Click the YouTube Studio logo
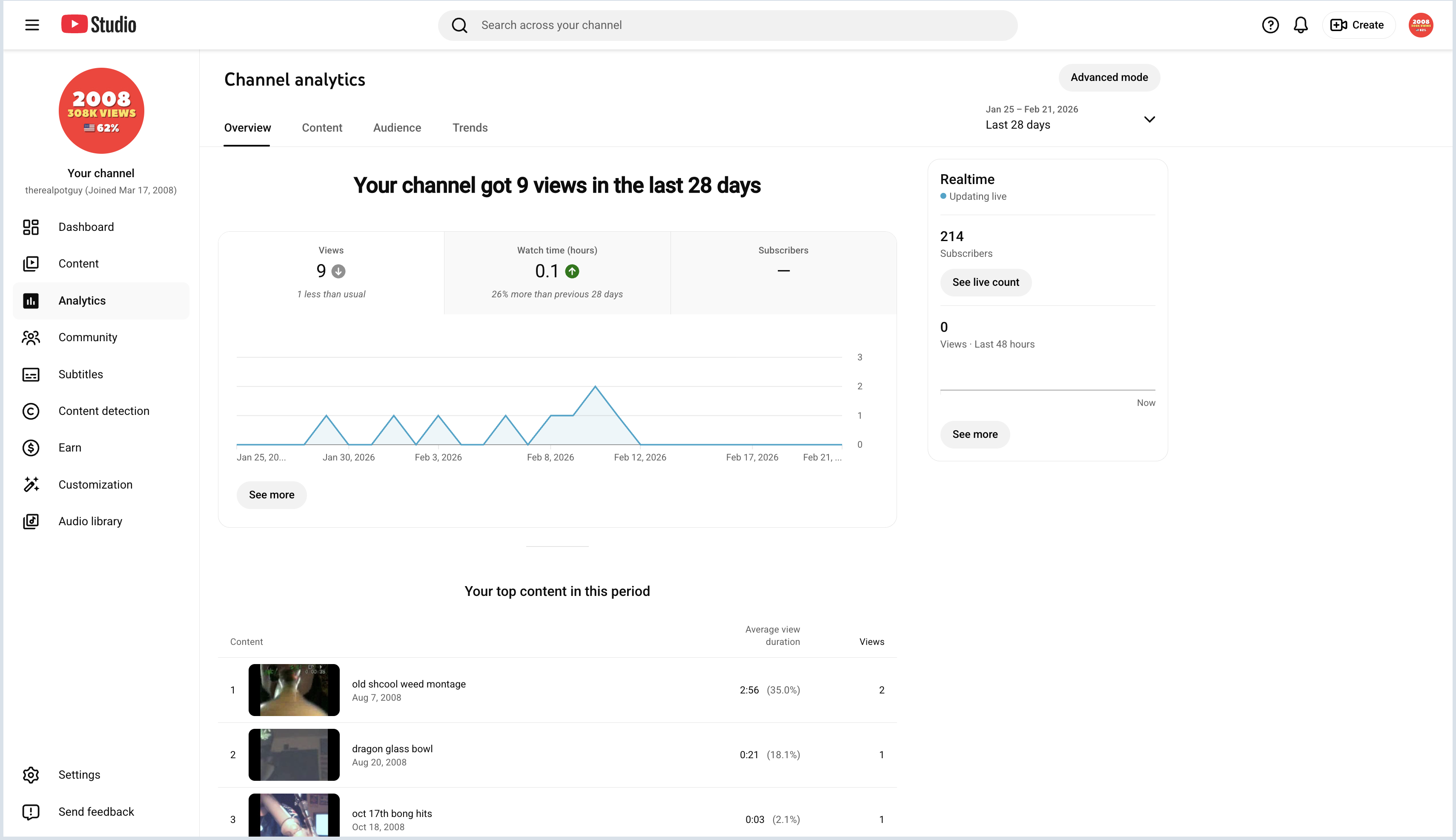The height and width of the screenshot is (840, 1456). point(99,25)
